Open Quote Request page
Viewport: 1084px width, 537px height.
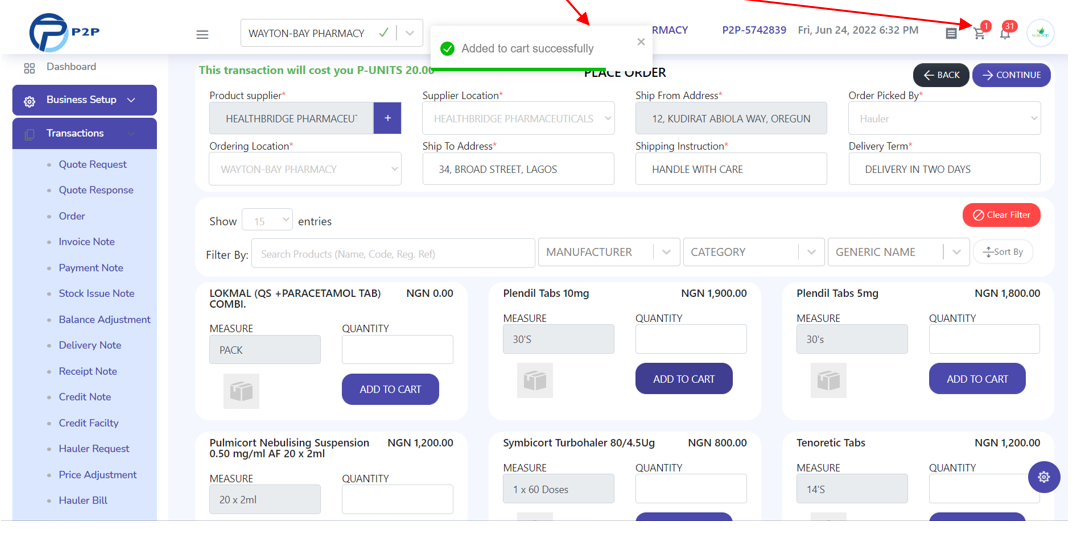click(93, 164)
